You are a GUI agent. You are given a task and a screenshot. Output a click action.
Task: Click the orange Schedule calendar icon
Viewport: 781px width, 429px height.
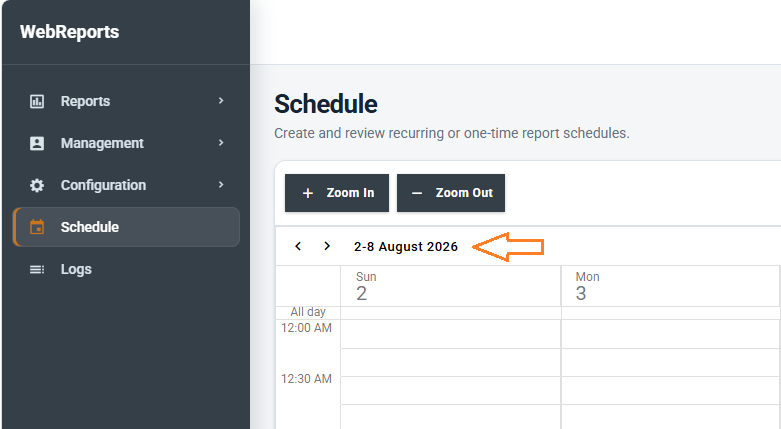37,227
